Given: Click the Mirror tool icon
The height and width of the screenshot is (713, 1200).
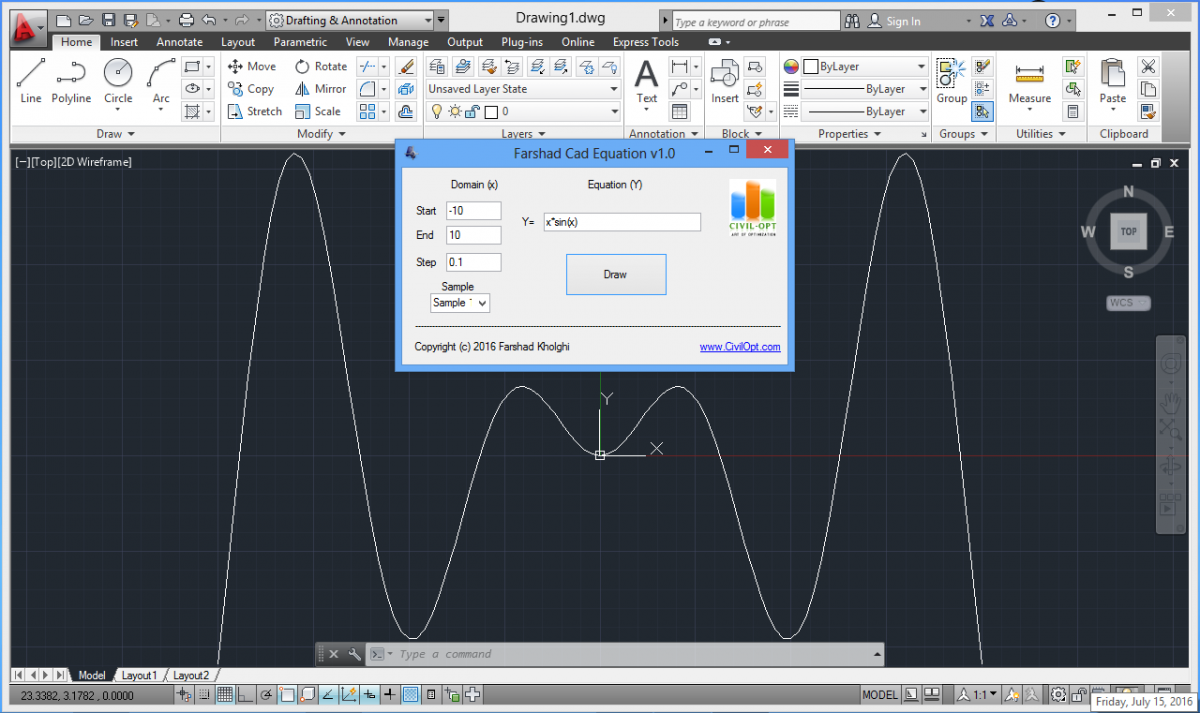Looking at the screenshot, I should (x=302, y=89).
